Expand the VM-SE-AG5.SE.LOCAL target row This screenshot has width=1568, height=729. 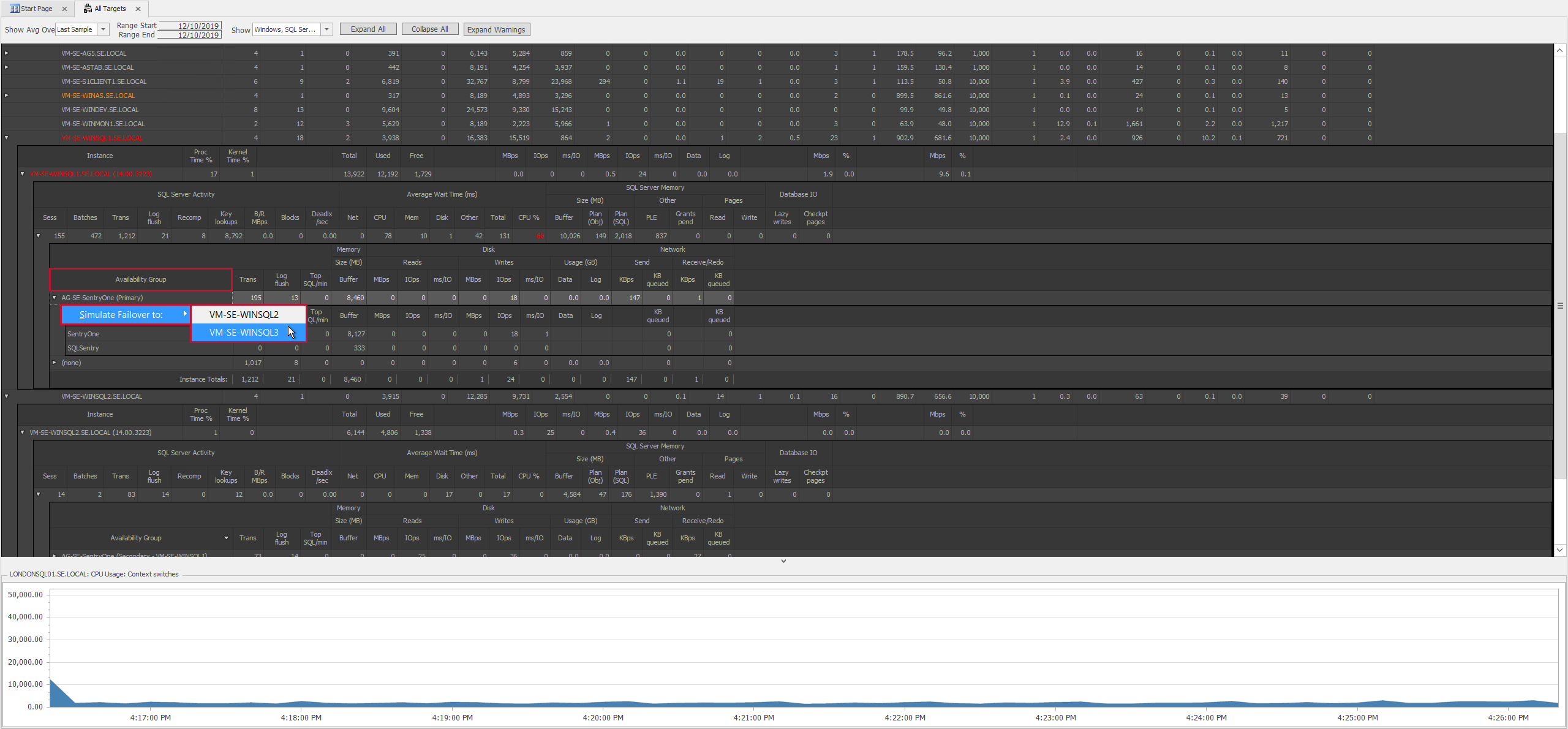coord(6,53)
